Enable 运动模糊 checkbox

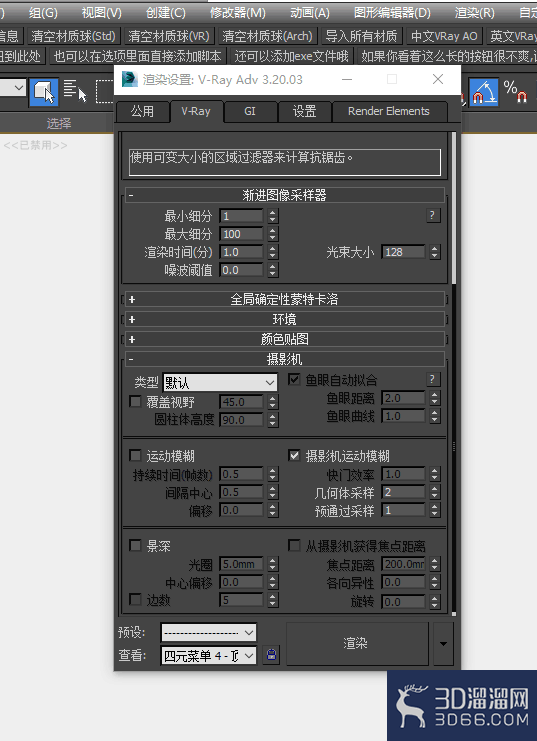click(135, 456)
